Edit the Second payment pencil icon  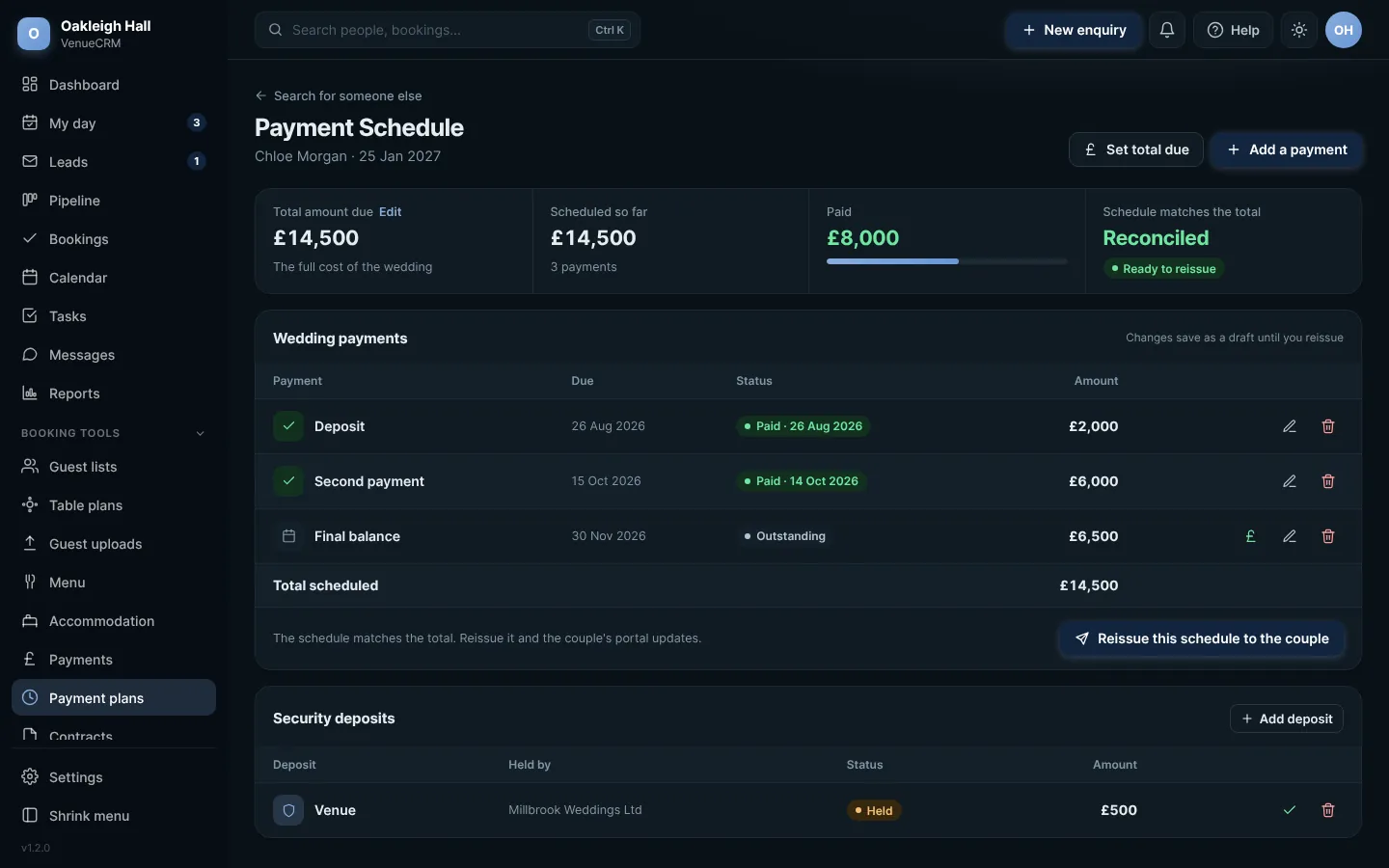tap(1290, 481)
